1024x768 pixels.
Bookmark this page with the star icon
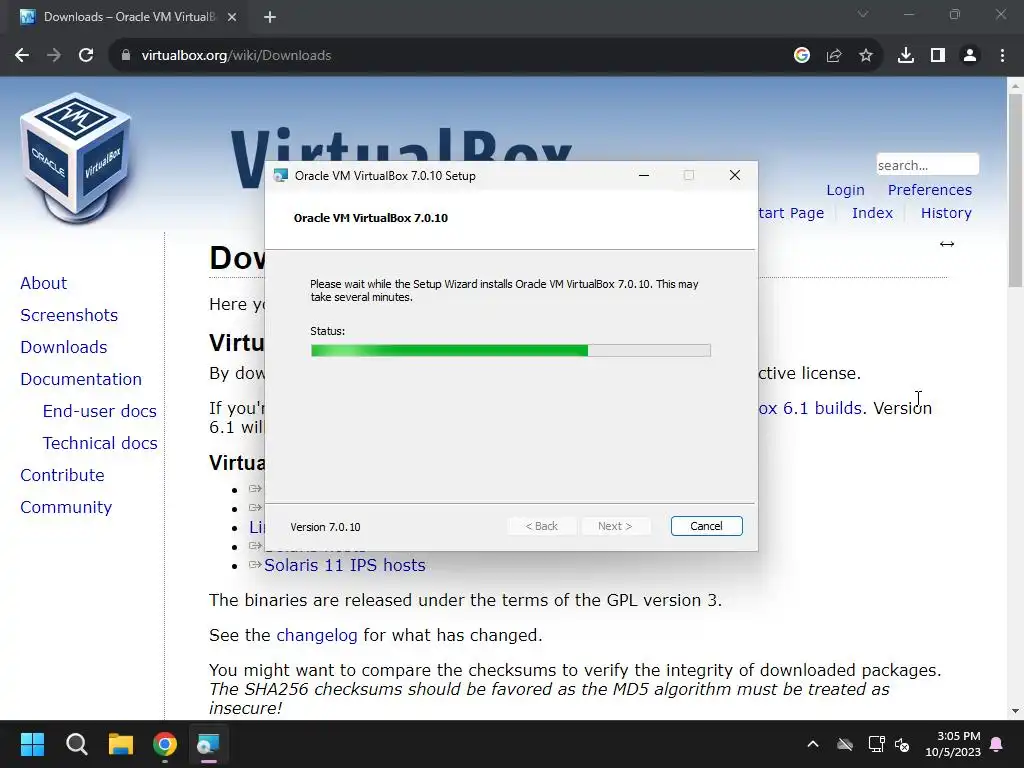pos(865,56)
